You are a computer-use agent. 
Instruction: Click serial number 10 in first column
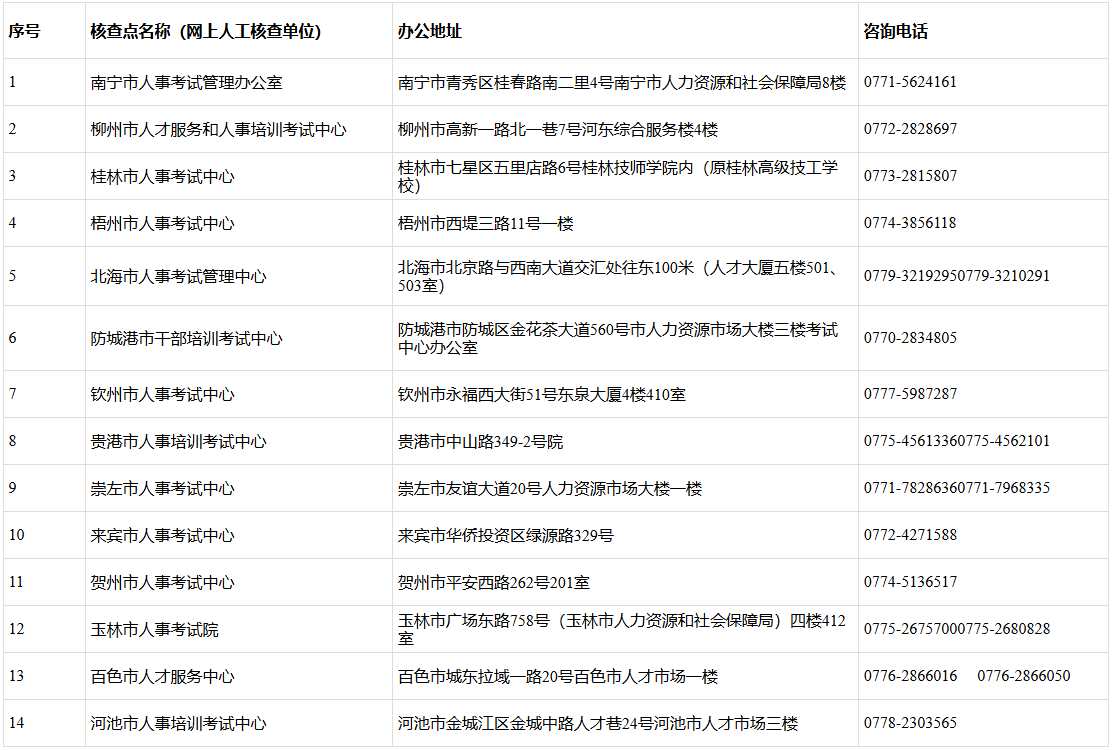pos(16,535)
